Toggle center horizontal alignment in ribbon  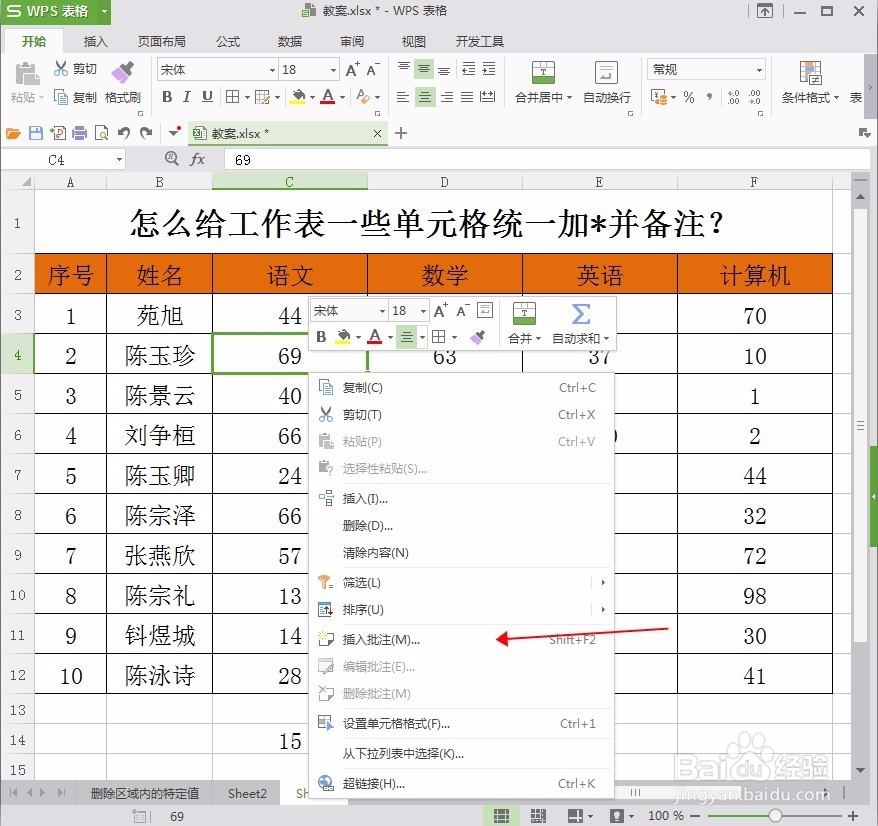coord(424,97)
